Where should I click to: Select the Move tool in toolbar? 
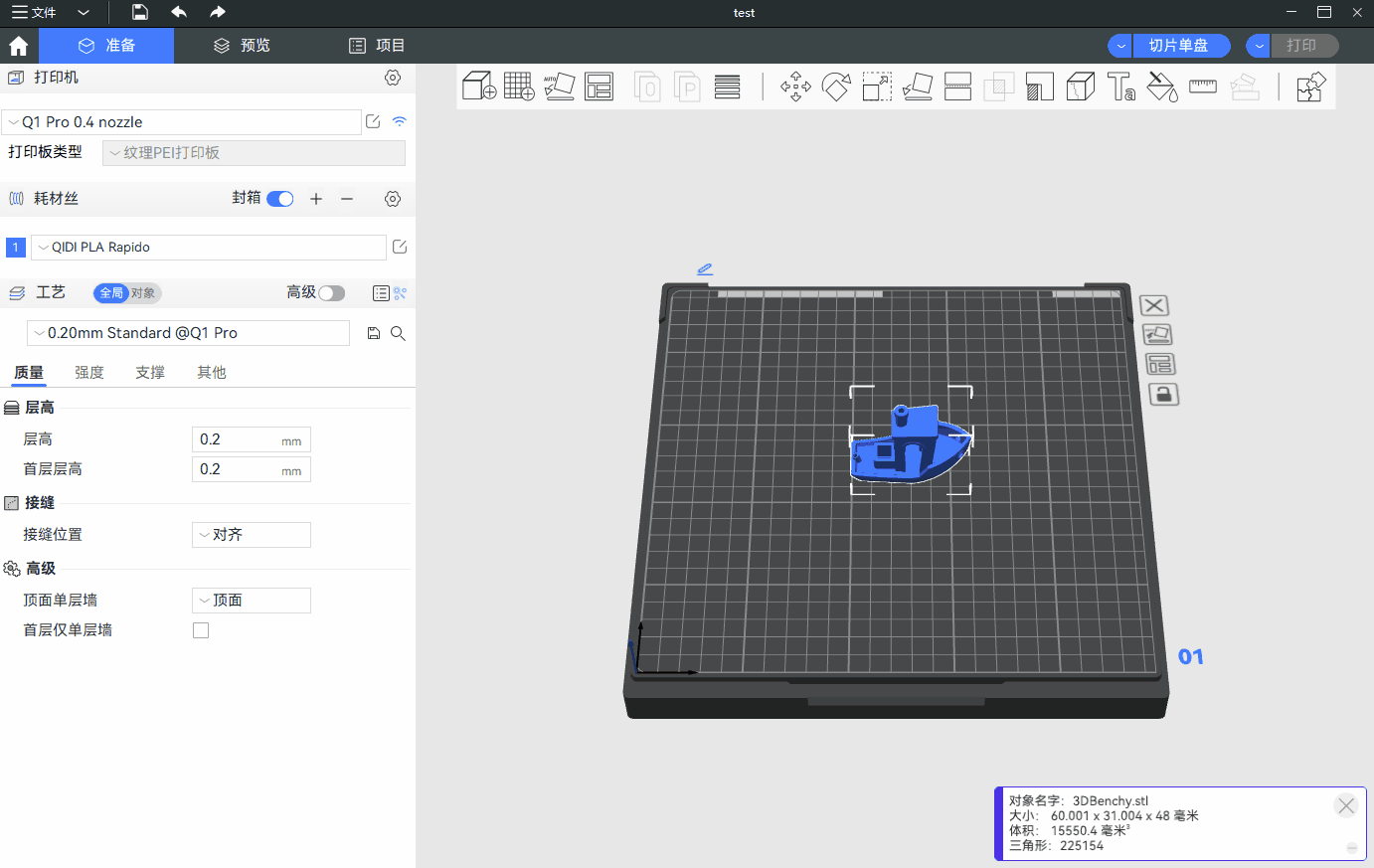795,87
